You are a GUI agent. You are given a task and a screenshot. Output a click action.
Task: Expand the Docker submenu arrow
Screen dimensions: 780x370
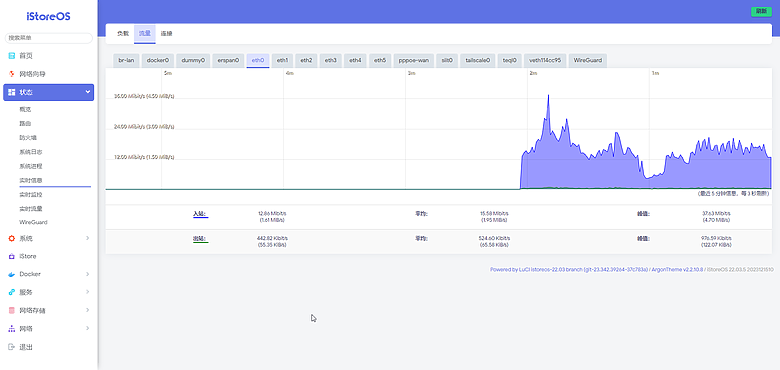[x=88, y=274]
